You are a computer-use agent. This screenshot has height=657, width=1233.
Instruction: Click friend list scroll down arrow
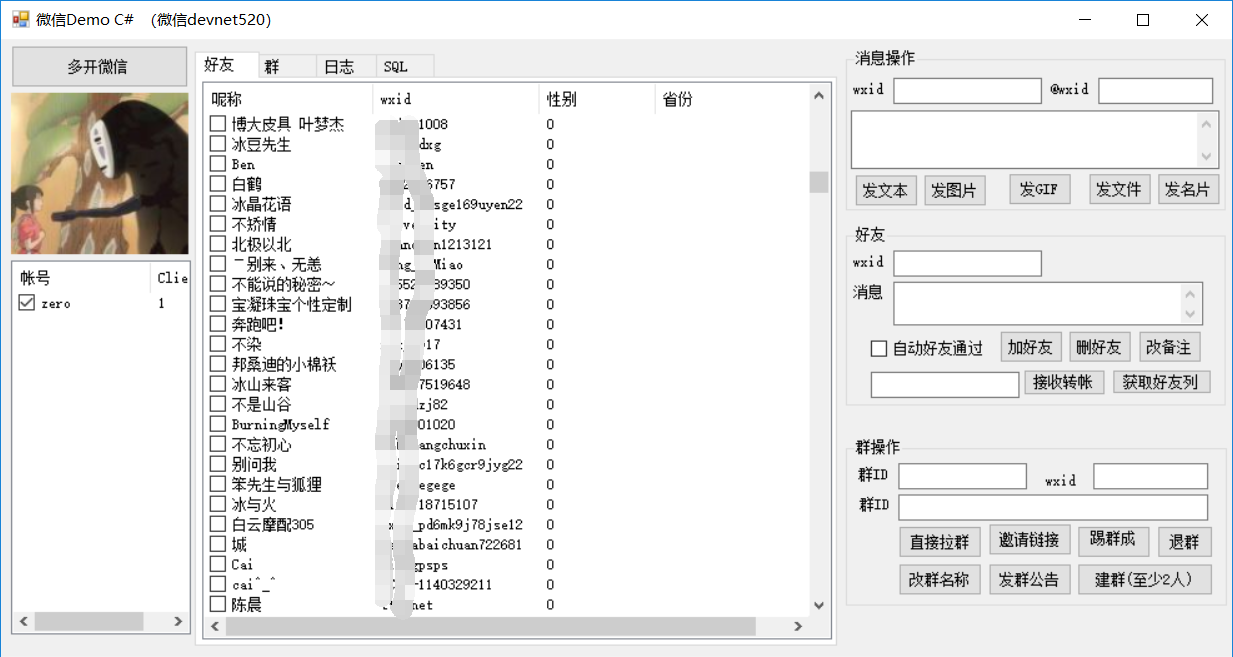(x=819, y=606)
